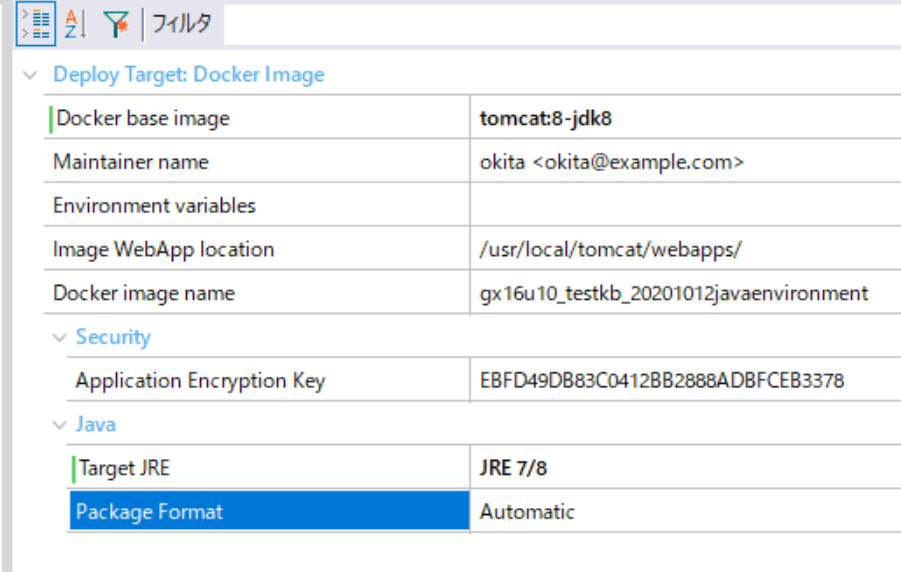Image resolution: width=901 pixels, height=572 pixels.
Task: Collapse the Security section chevron
Action: point(60,337)
